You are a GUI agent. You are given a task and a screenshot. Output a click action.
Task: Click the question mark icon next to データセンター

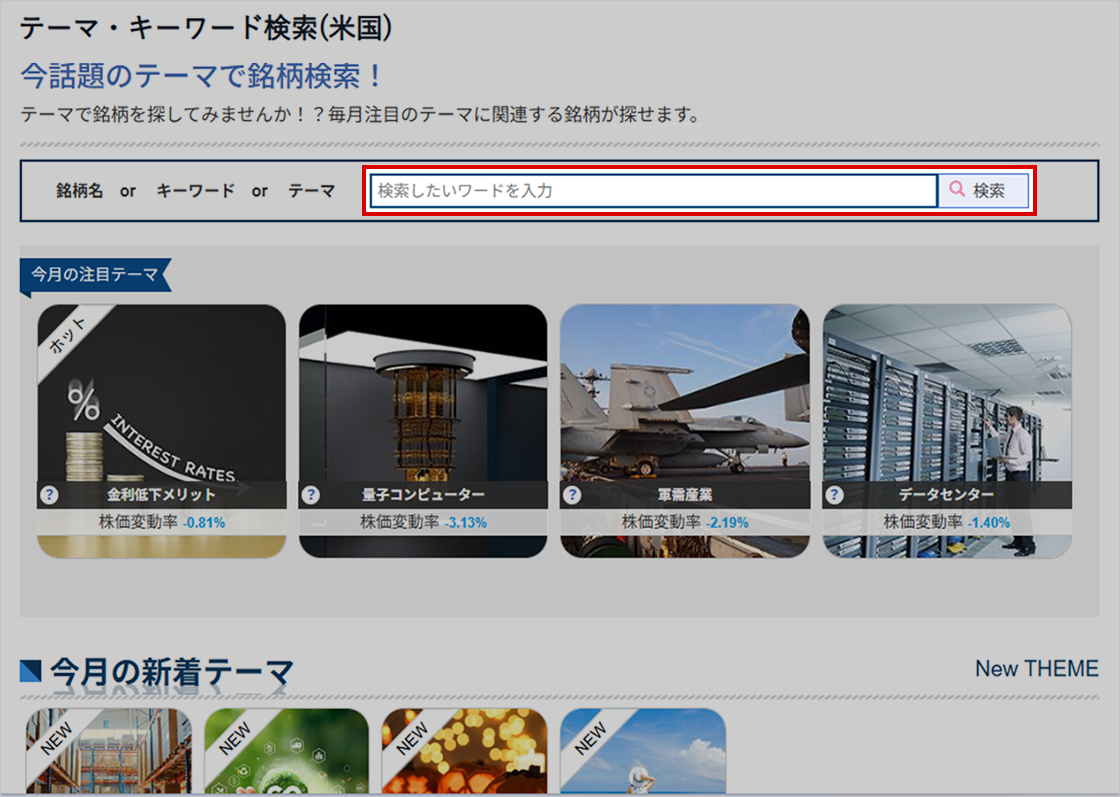point(835,495)
